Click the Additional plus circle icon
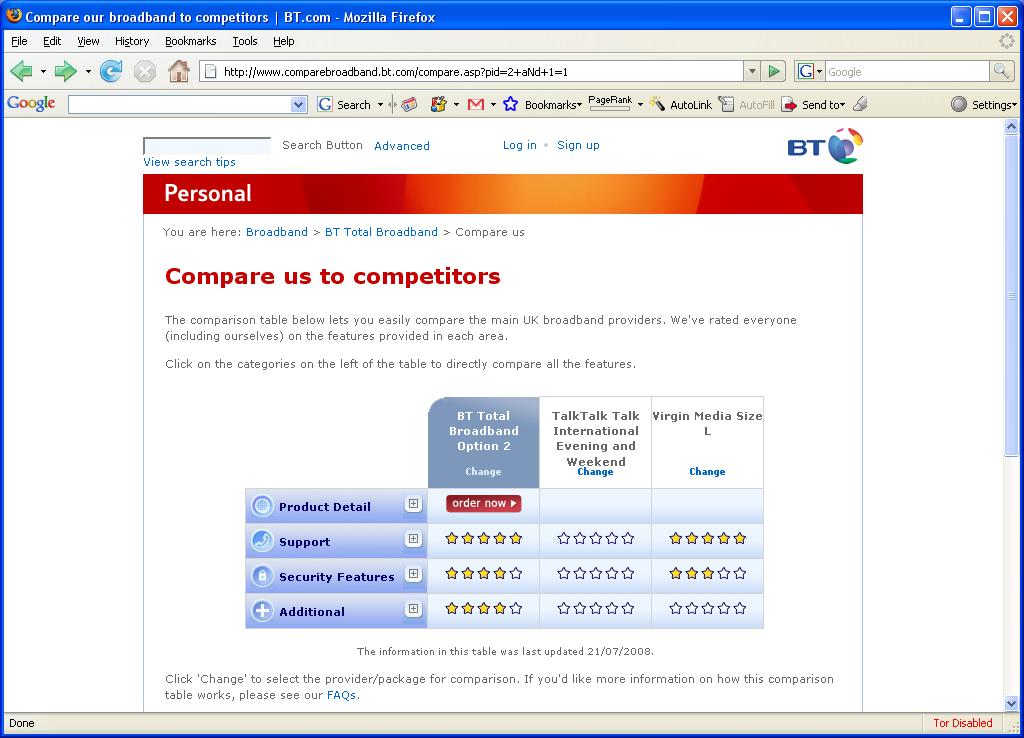 (262, 611)
